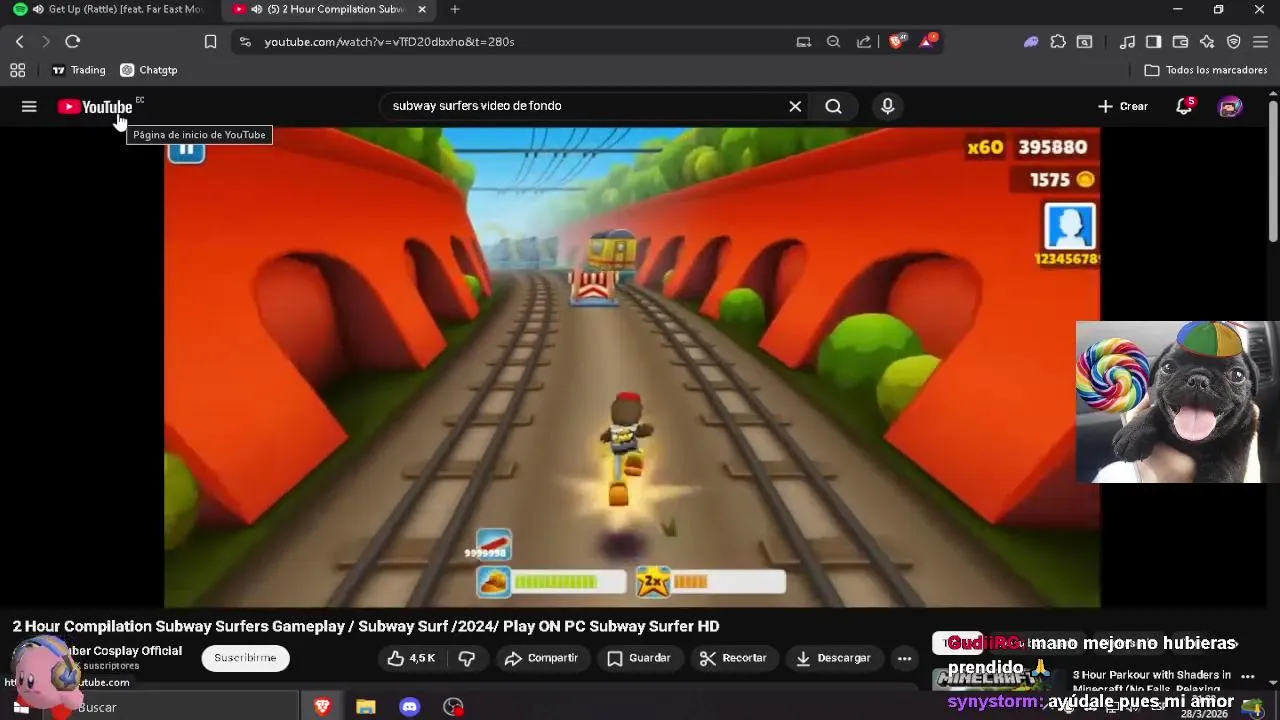1280x720 pixels.
Task: Open the purple ghost extension
Action: pyautogui.click(x=1031, y=42)
